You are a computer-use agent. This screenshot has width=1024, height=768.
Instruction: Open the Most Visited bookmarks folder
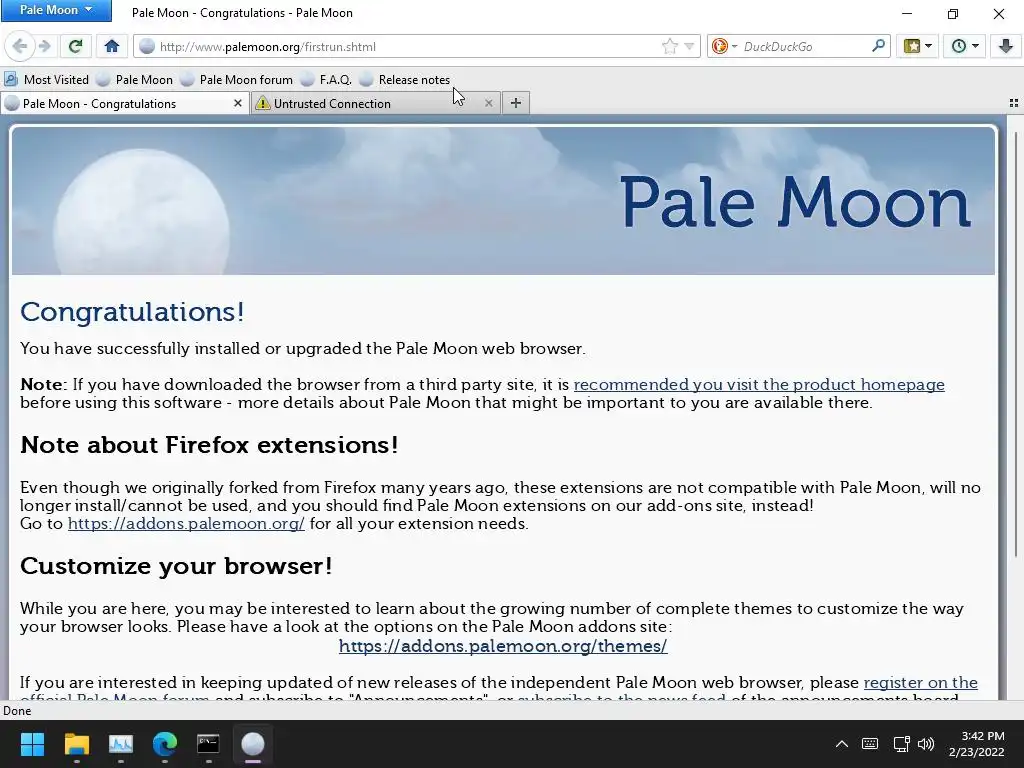46,80
